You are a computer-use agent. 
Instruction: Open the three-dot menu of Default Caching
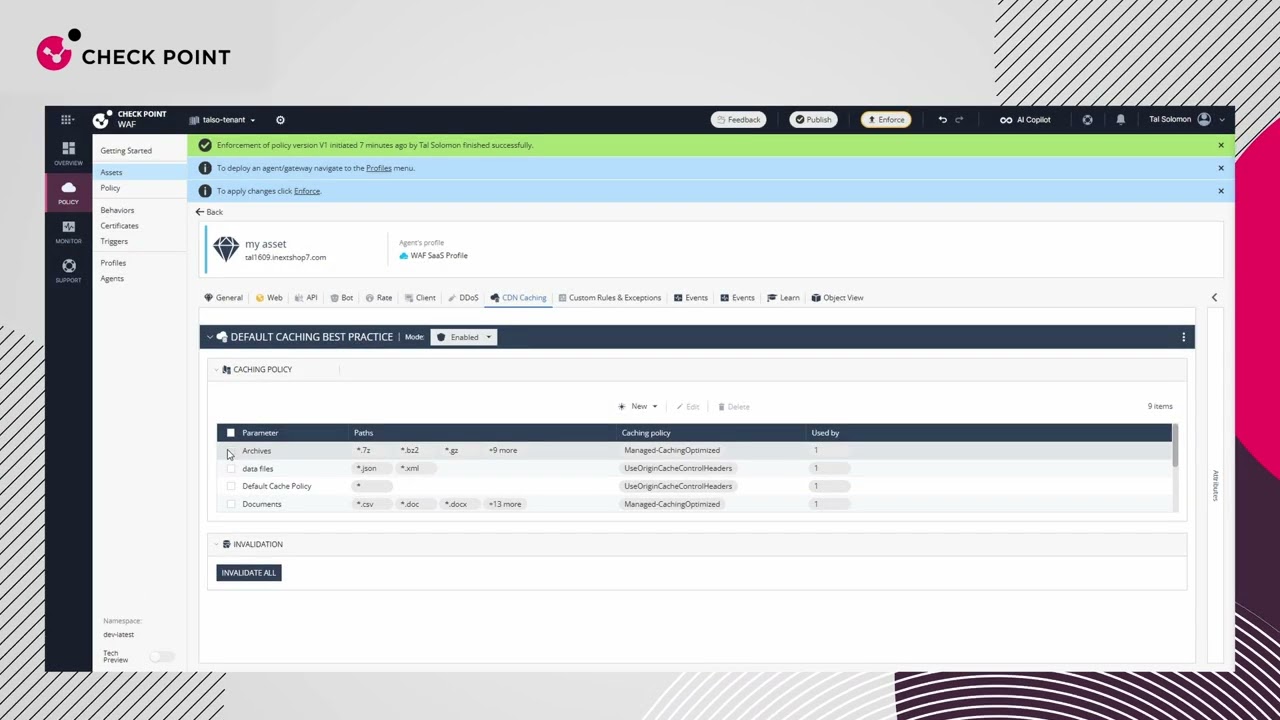(1183, 337)
